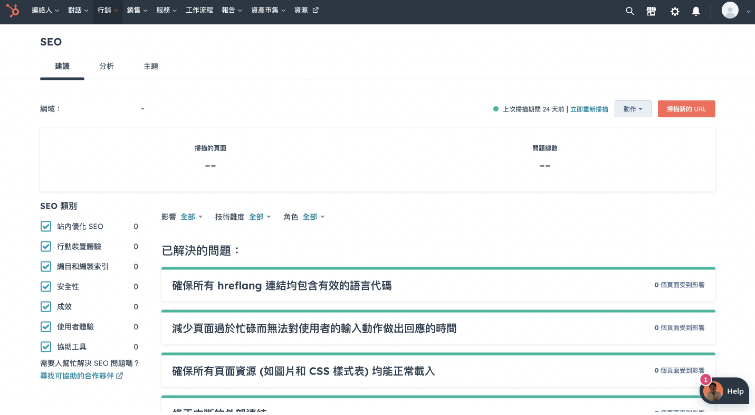Switch to the 分析 tab
The width and height of the screenshot is (755, 415).
(x=106, y=66)
